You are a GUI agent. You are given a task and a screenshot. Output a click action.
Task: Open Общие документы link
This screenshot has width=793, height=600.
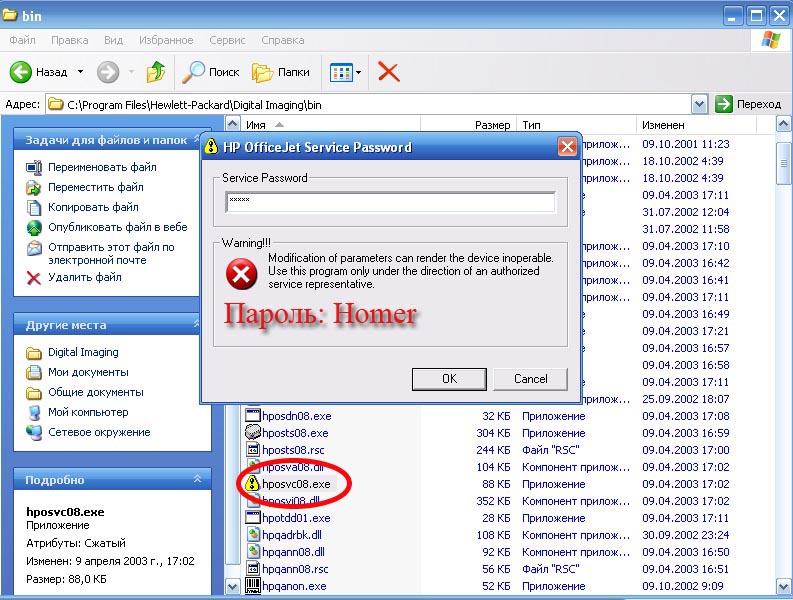pos(96,392)
